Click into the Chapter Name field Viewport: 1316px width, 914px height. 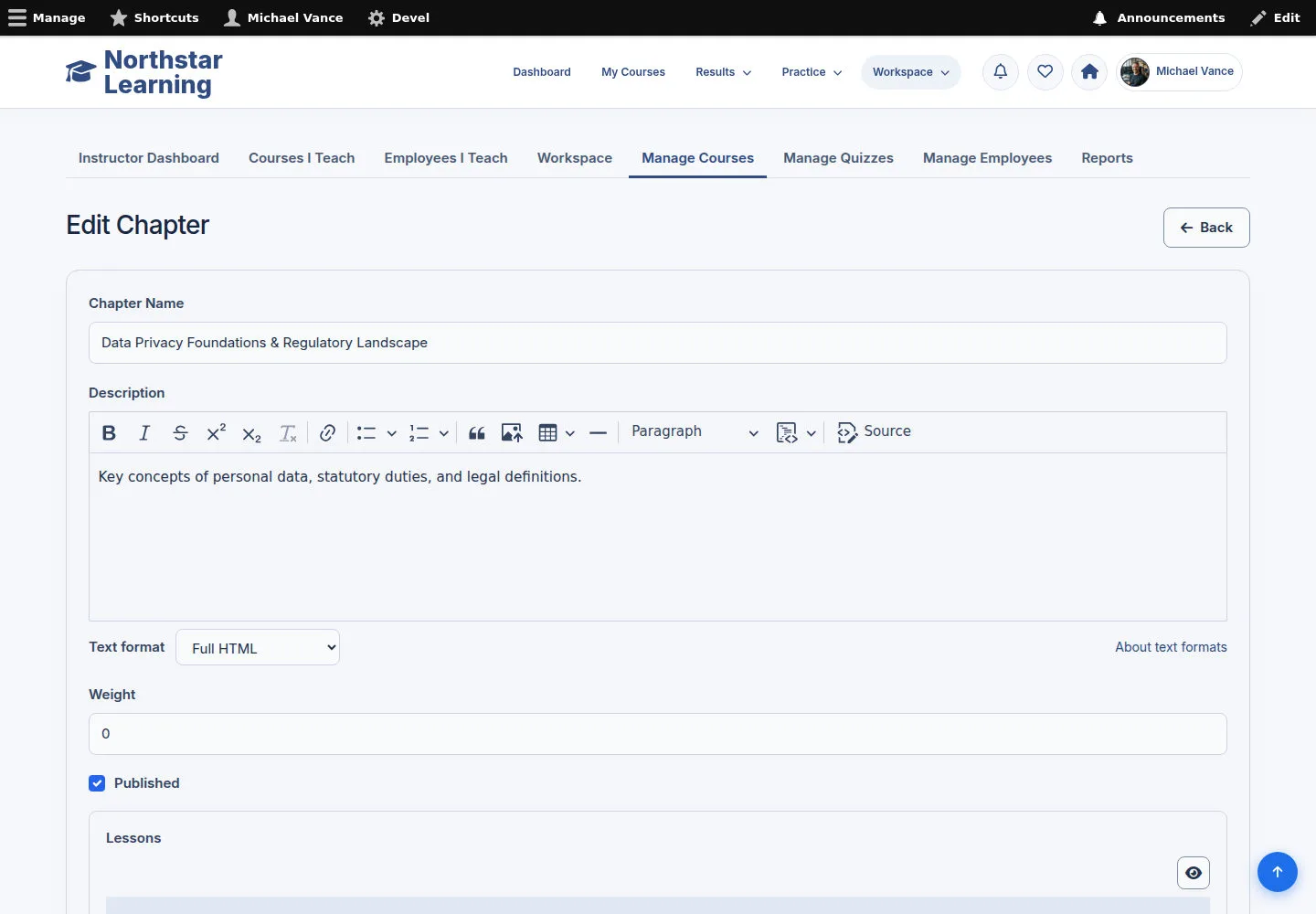pos(658,343)
